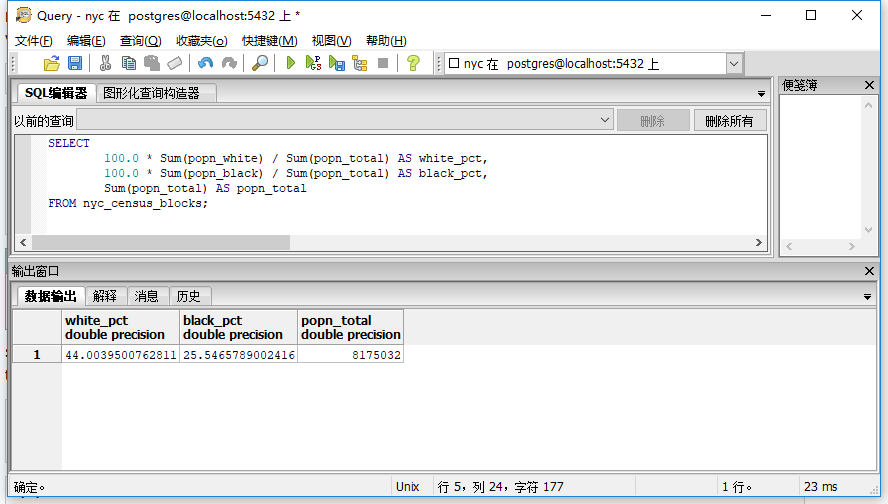Select the 历史 history tab

(189, 296)
